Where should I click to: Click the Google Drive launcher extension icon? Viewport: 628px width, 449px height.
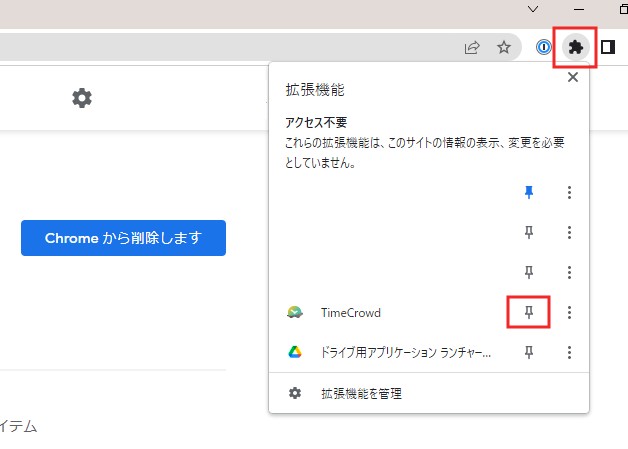tap(295, 352)
